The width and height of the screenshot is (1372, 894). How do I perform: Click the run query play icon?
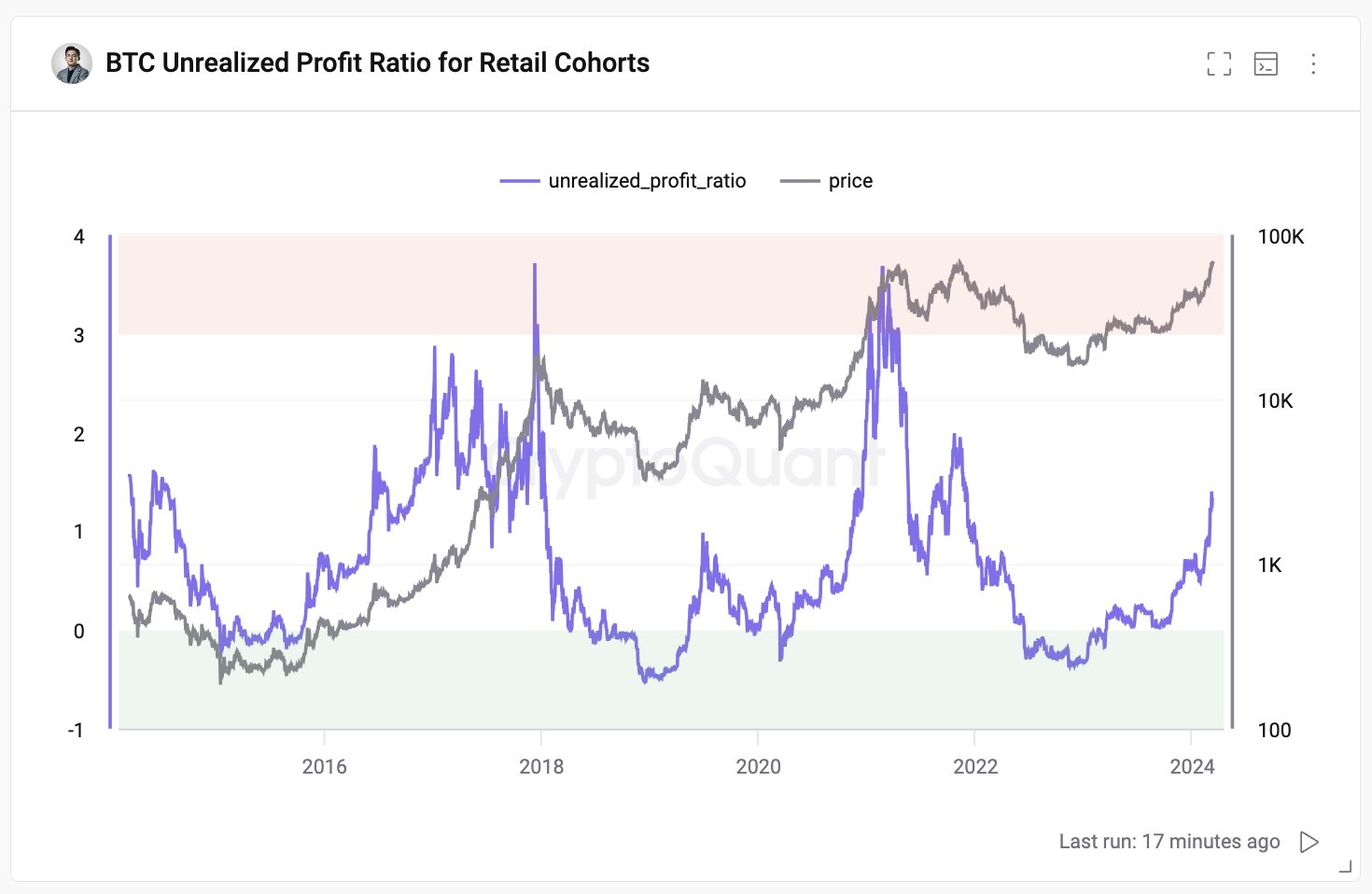pos(1309,842)
